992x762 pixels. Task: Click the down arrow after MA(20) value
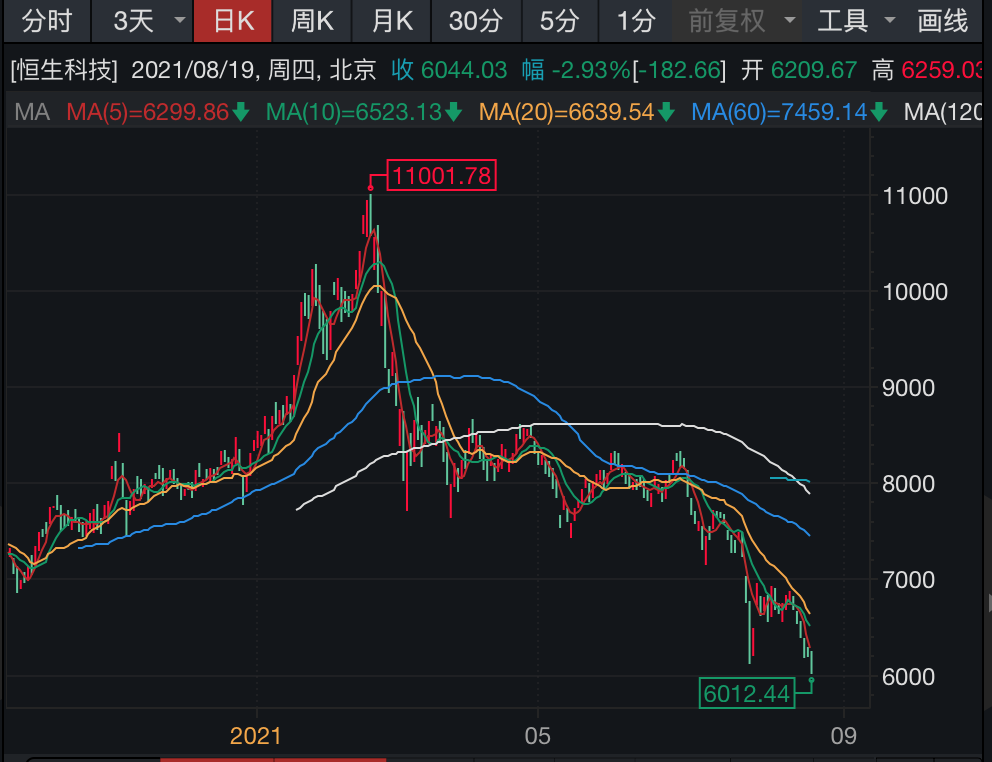tap(666, 113)
